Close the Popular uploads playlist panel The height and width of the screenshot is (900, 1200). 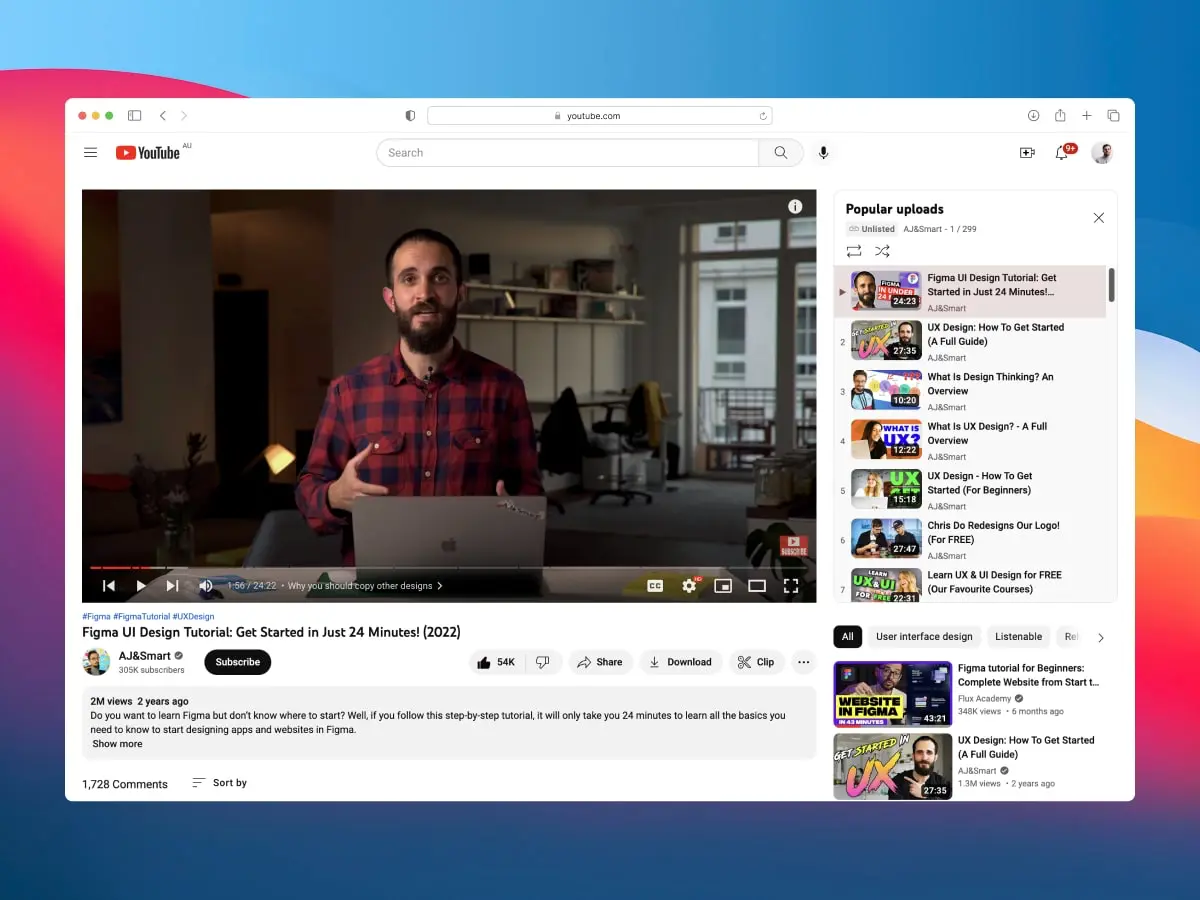tap(1098, 217)
